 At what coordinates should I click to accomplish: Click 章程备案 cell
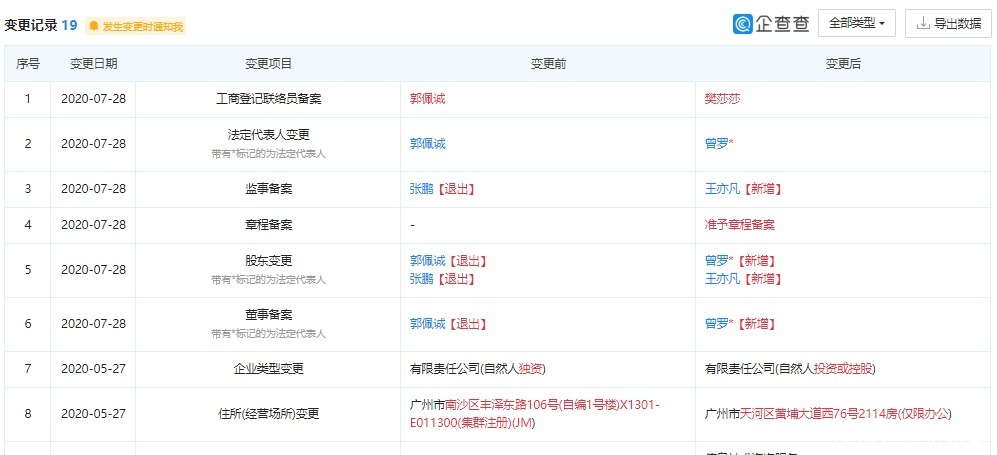268,224
